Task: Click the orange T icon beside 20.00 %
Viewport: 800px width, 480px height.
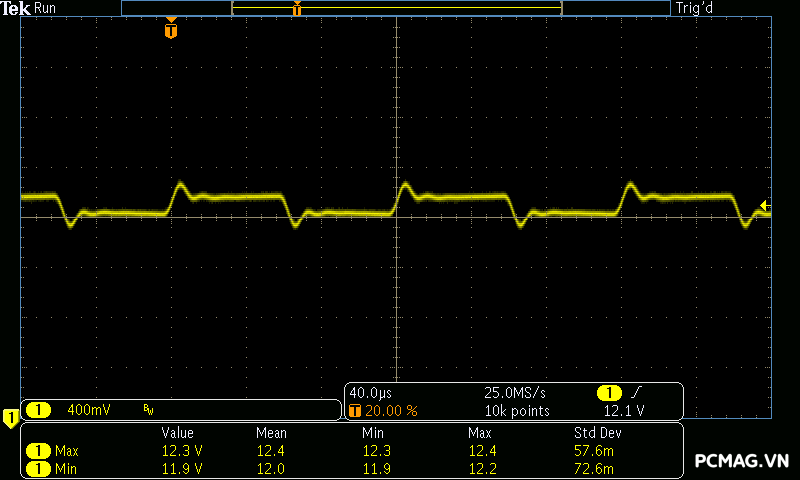Action: 354,411
